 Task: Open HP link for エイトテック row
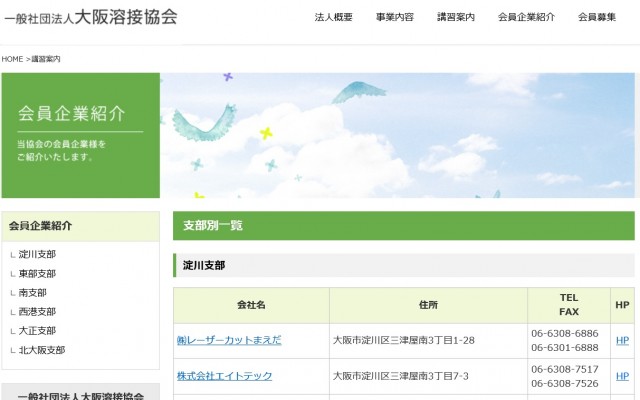click(x=622, y=376)
